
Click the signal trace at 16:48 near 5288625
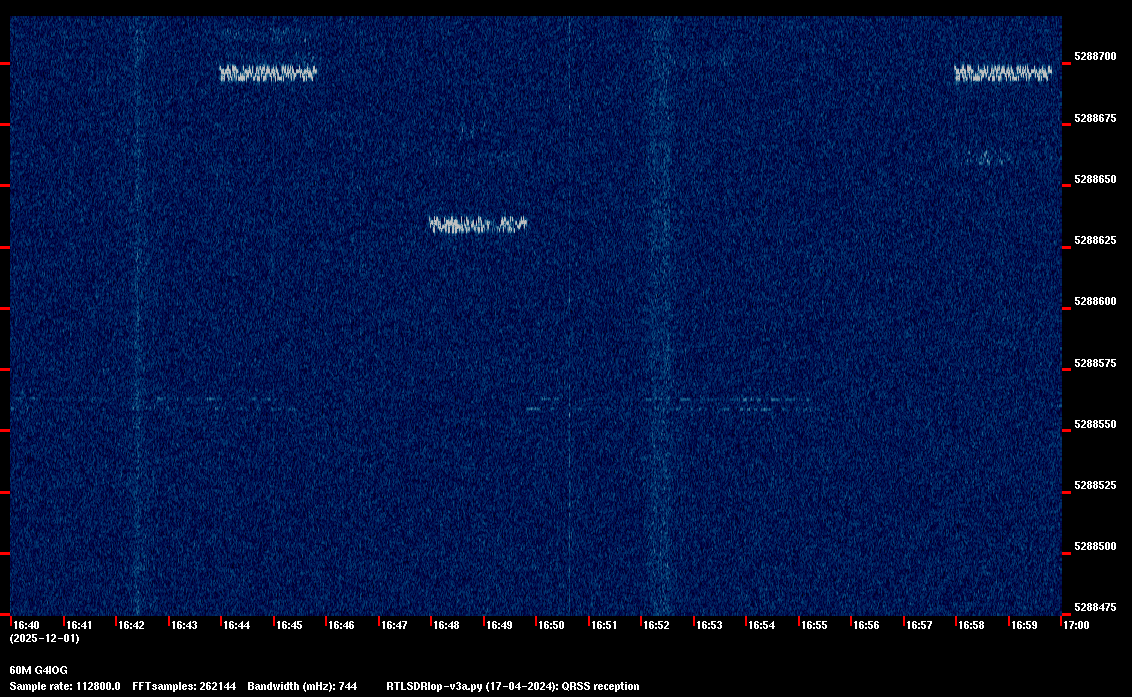click(478, 225)
